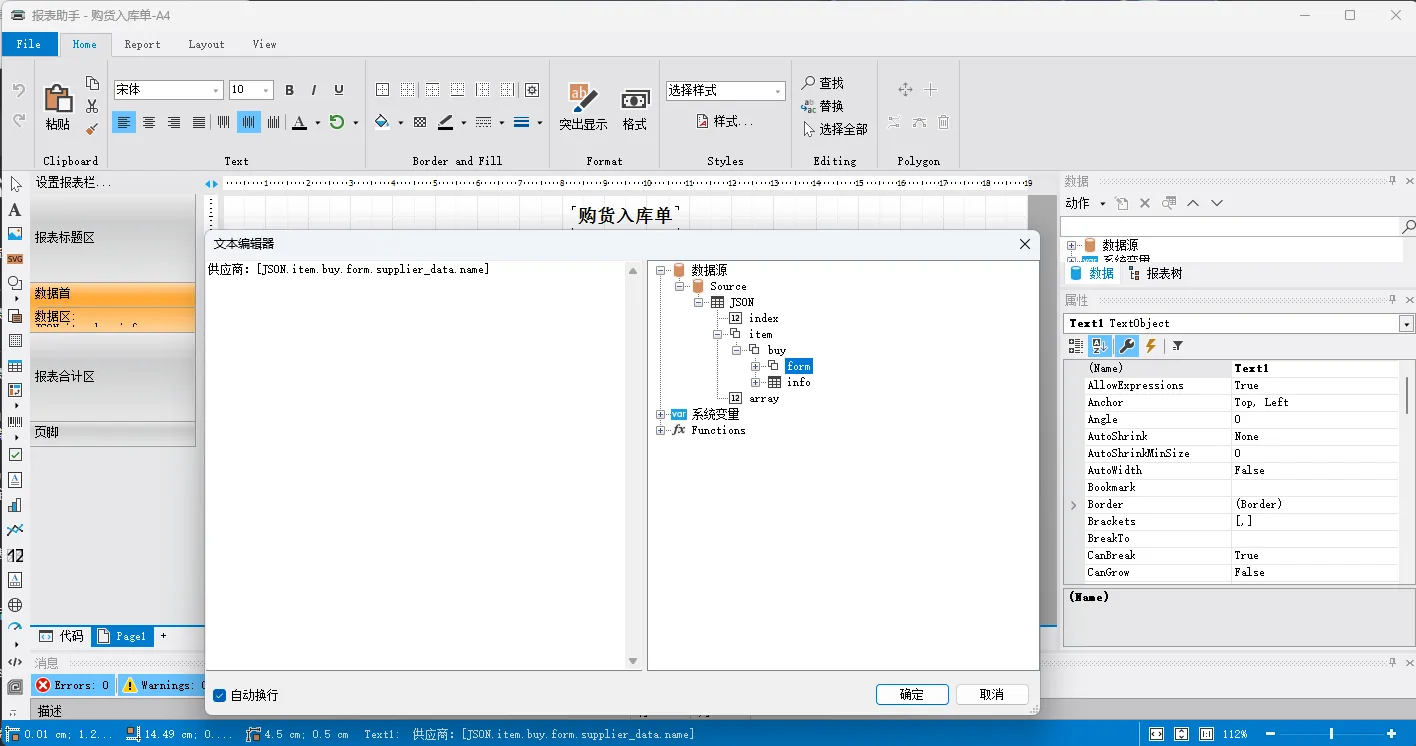Open the File menu
The height and width of the screenshot is (746, 1416).
pos(29,44)
